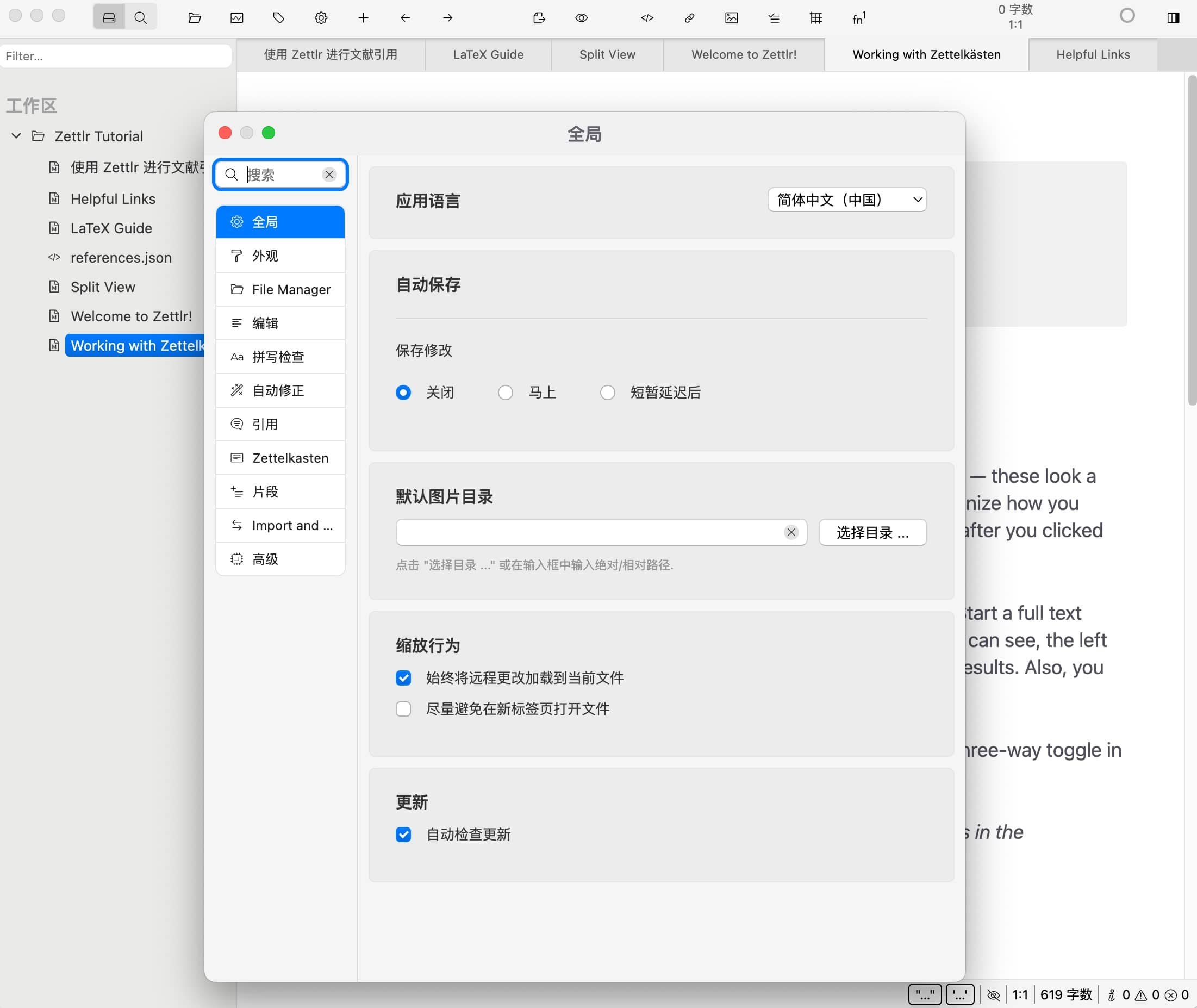Uncheck 自动检查更新 checkbox
1197x1008 pixels.
click(403, 834)
